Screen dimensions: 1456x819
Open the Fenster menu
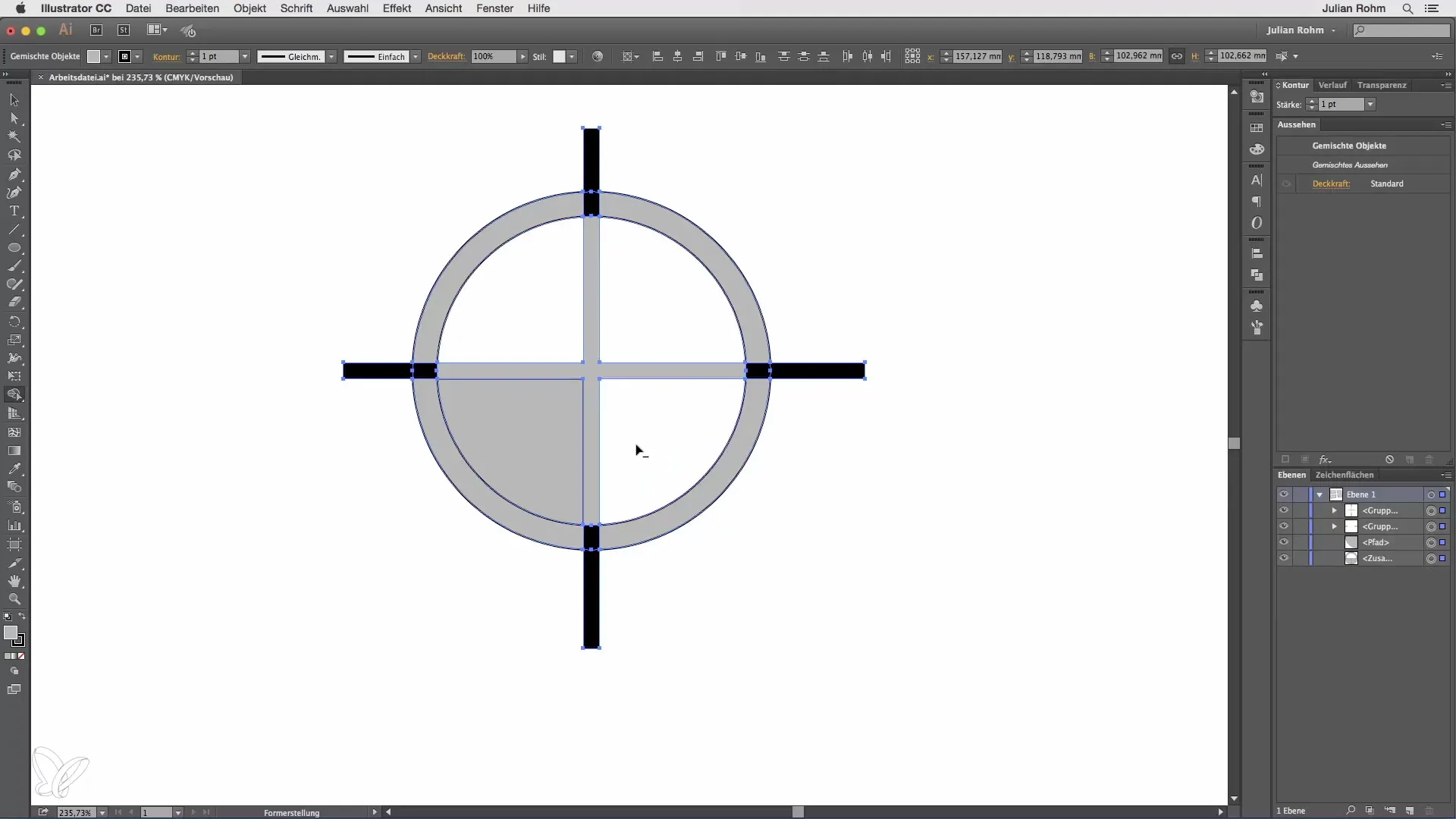tap(494, 8)
